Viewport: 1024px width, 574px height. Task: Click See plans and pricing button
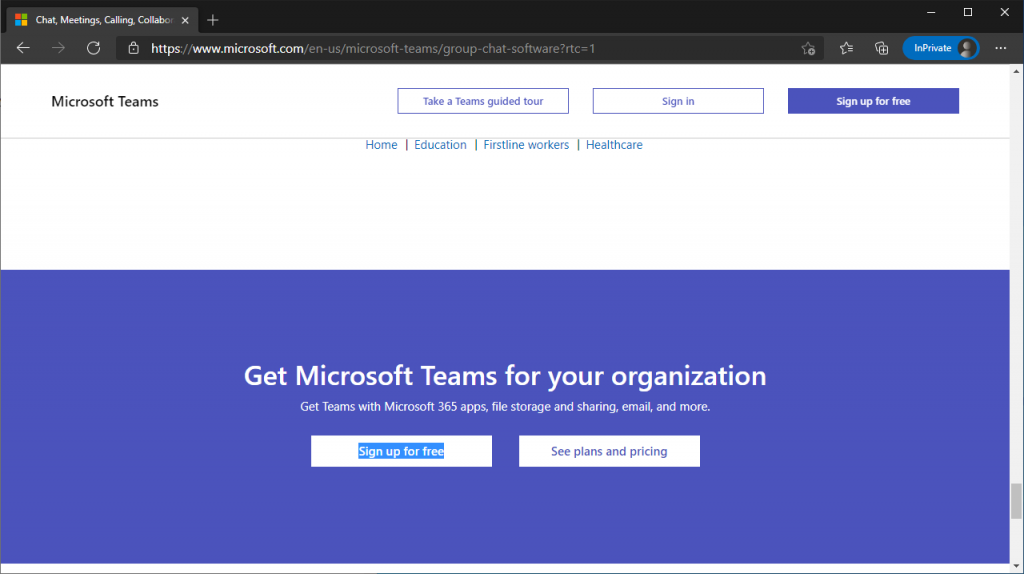tap(609, 451)
